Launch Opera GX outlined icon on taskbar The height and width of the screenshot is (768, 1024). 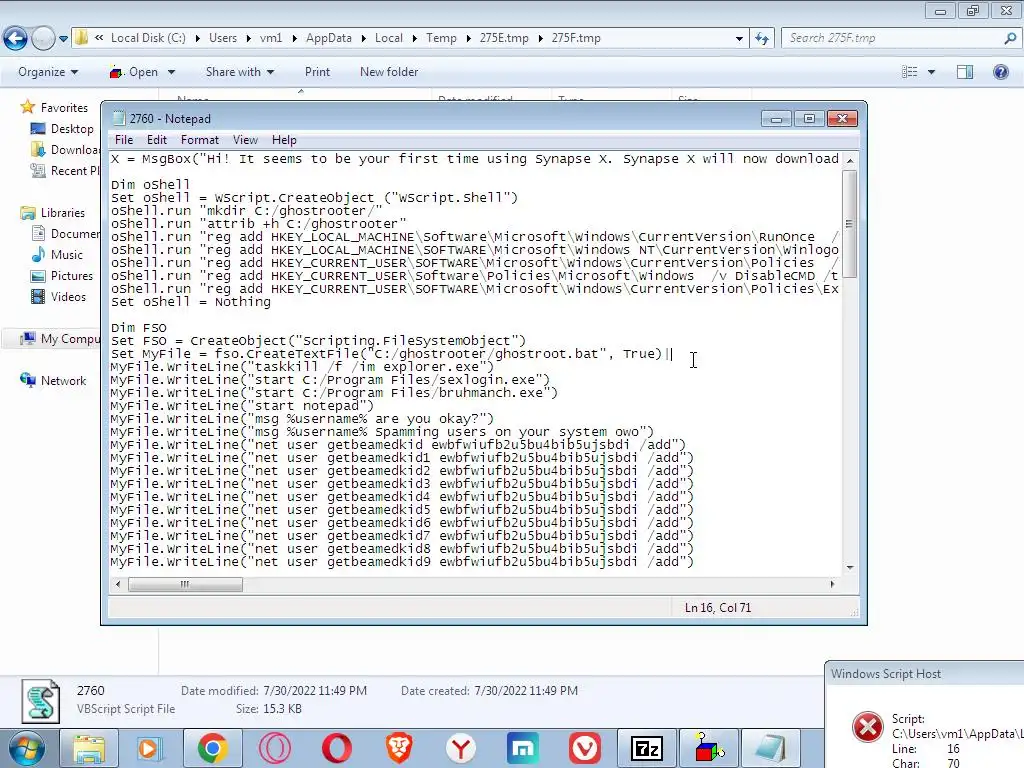click(x=275, y=748)
